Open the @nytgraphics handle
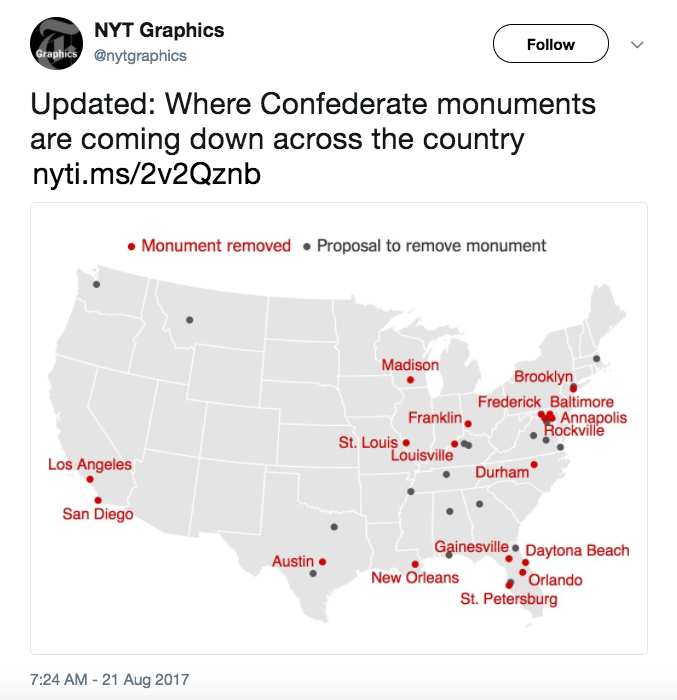 click(140, 56)
